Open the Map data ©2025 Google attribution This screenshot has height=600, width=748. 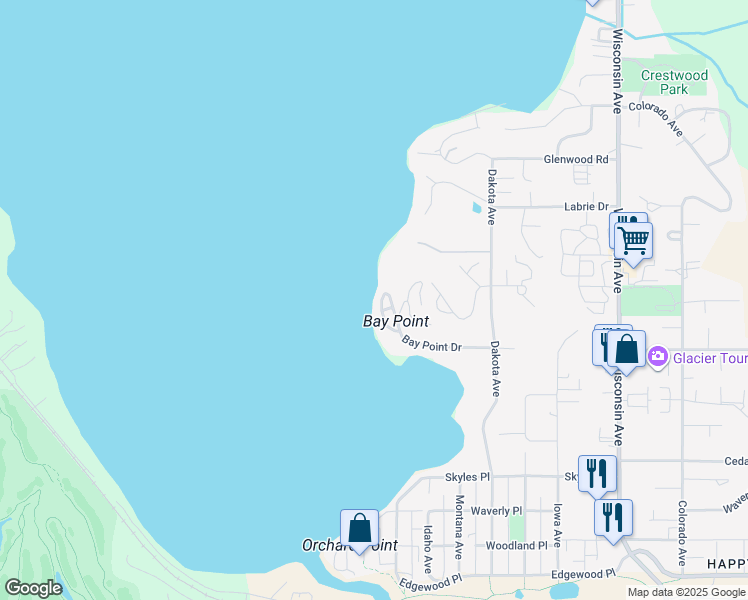[x=686, y=592]
